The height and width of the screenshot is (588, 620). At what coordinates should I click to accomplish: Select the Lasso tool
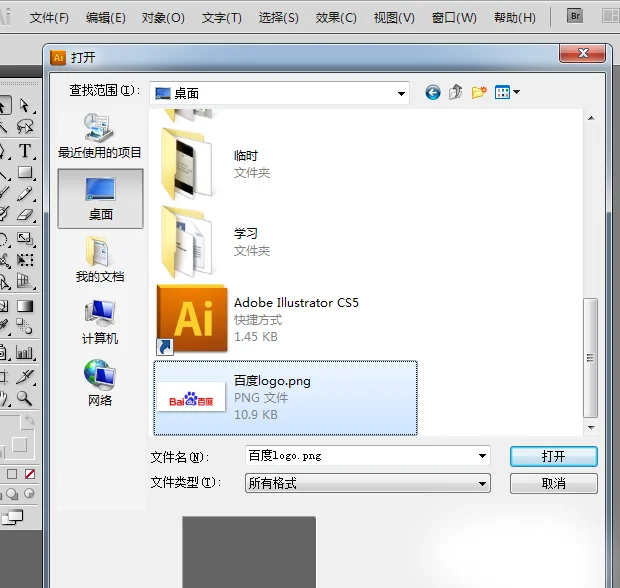pyautogui.click(x=25, y=127)
